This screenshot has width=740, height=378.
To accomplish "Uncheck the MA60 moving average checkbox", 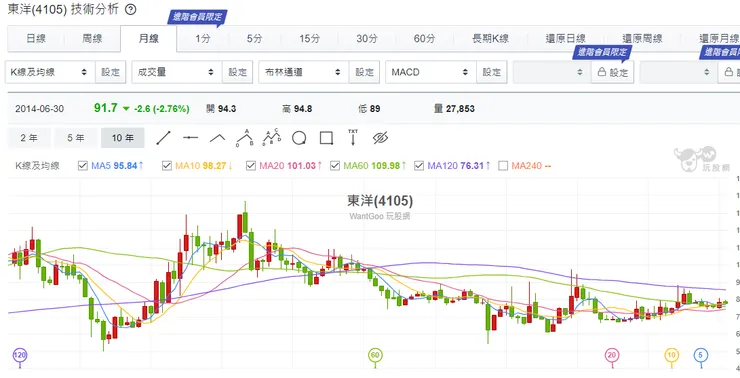I will pyautogui.click(x=335, y=166).
